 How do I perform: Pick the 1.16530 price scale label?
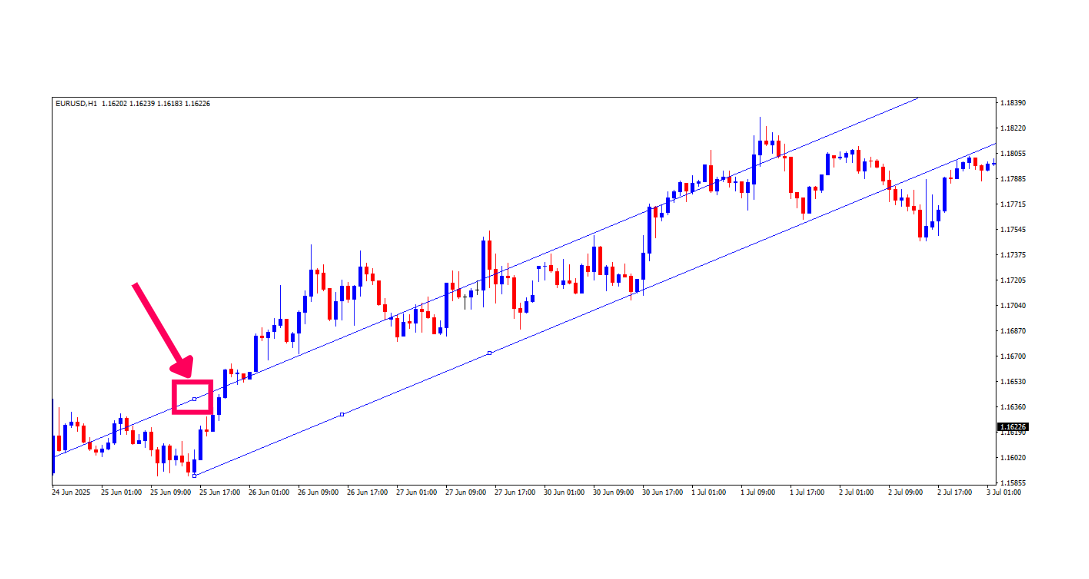point(1012,382)
